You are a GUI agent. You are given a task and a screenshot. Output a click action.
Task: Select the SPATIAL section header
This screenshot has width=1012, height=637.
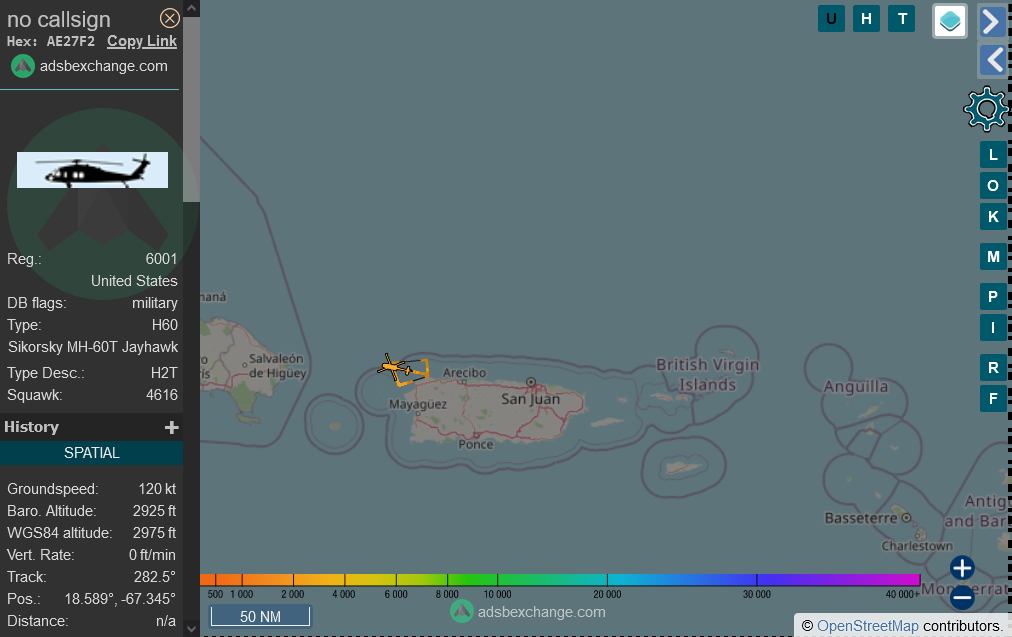pyautogui.click(x=92, y=453)
